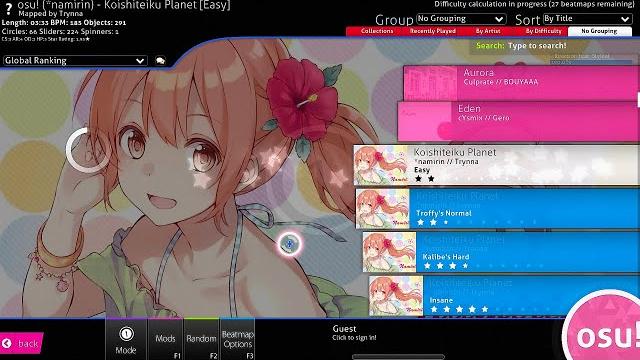Click 'Mapped by Trynna' text
This screenshot has width=640, height=360.
point(50,14)
